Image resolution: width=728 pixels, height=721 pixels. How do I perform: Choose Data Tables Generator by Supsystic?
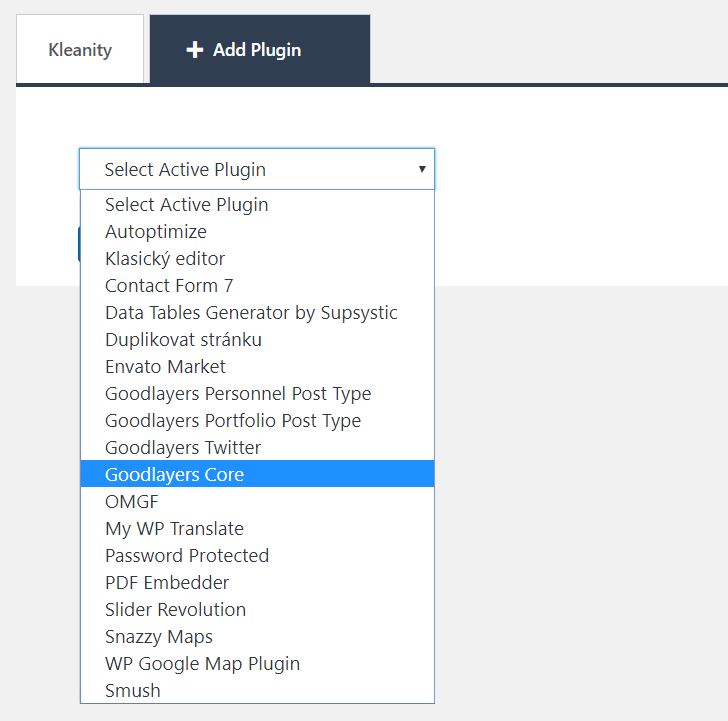pyautogui.click(x=257, y=312)
